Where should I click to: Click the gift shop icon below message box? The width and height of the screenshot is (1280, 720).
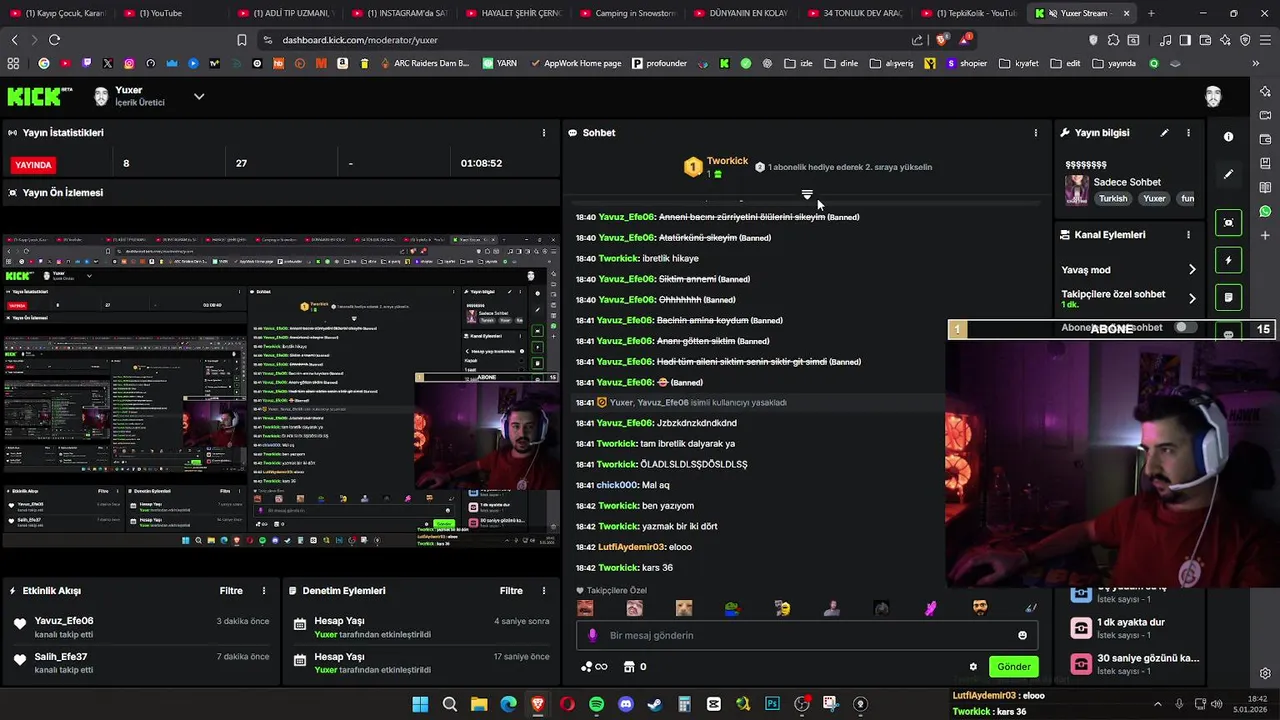629,667
